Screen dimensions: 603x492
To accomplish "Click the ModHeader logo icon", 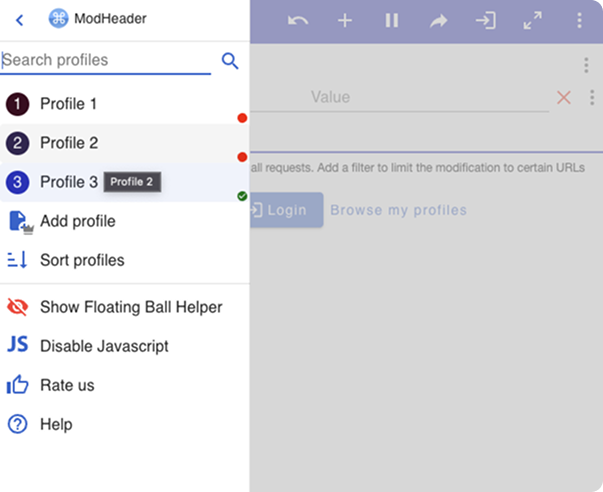I will (x=58, y=18).
